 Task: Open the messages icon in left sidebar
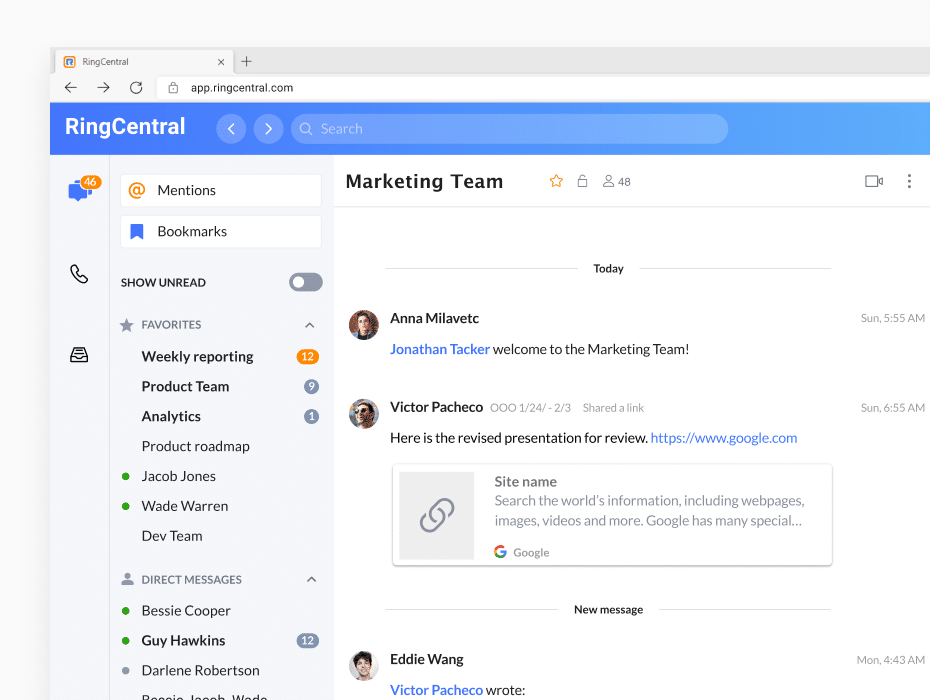tap(78, 190)
